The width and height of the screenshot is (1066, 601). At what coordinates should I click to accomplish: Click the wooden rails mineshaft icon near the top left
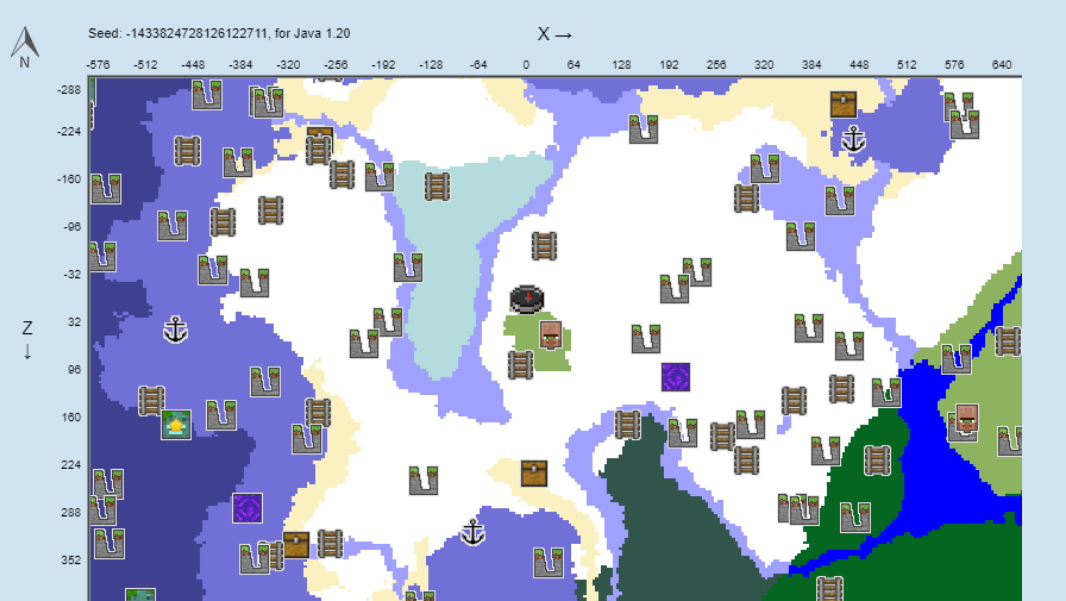(186, 148)
